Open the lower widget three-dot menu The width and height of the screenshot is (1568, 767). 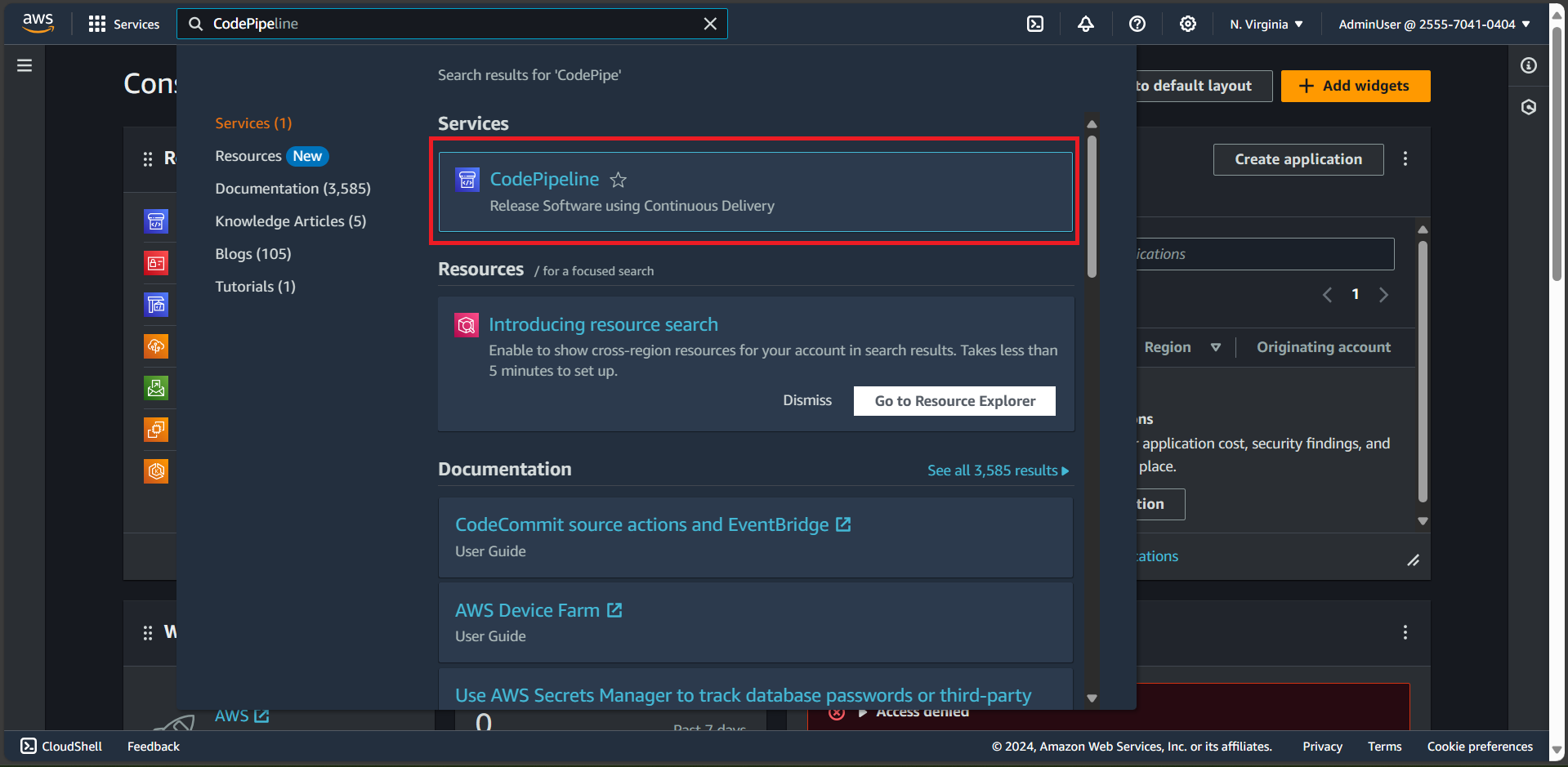[x=1405, y=632]
